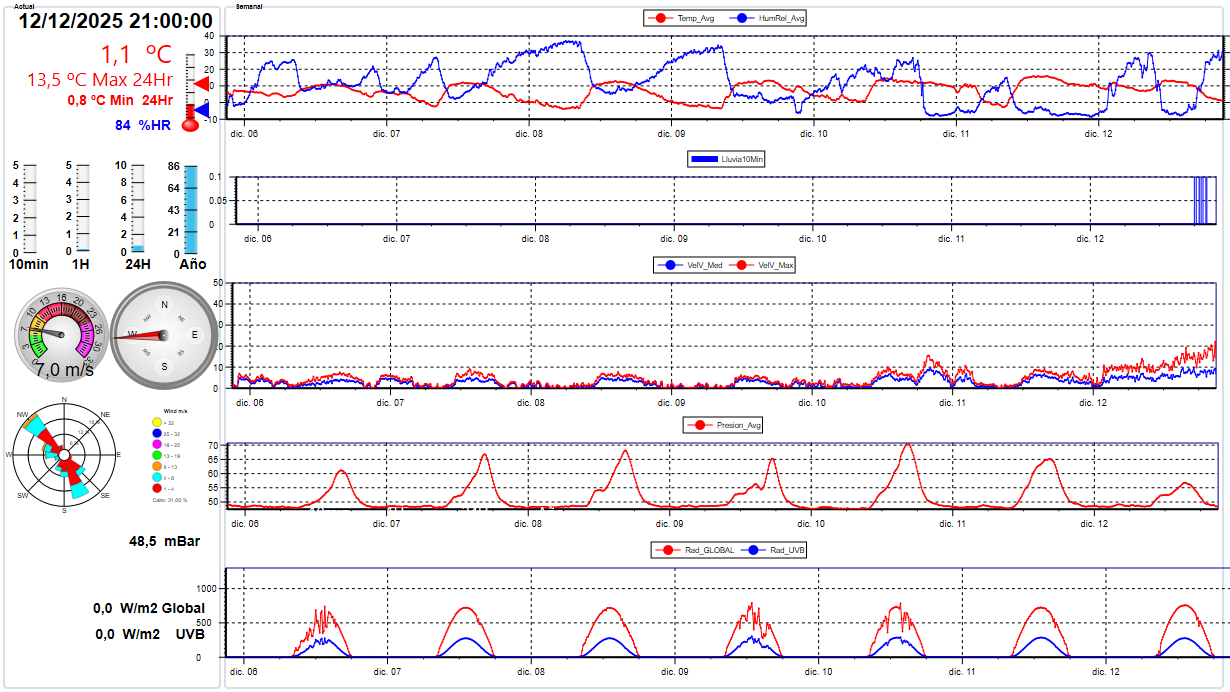
Task: Click the Año rainfall gauge bar
Action: pyautogui.click(x=190, y=209)
